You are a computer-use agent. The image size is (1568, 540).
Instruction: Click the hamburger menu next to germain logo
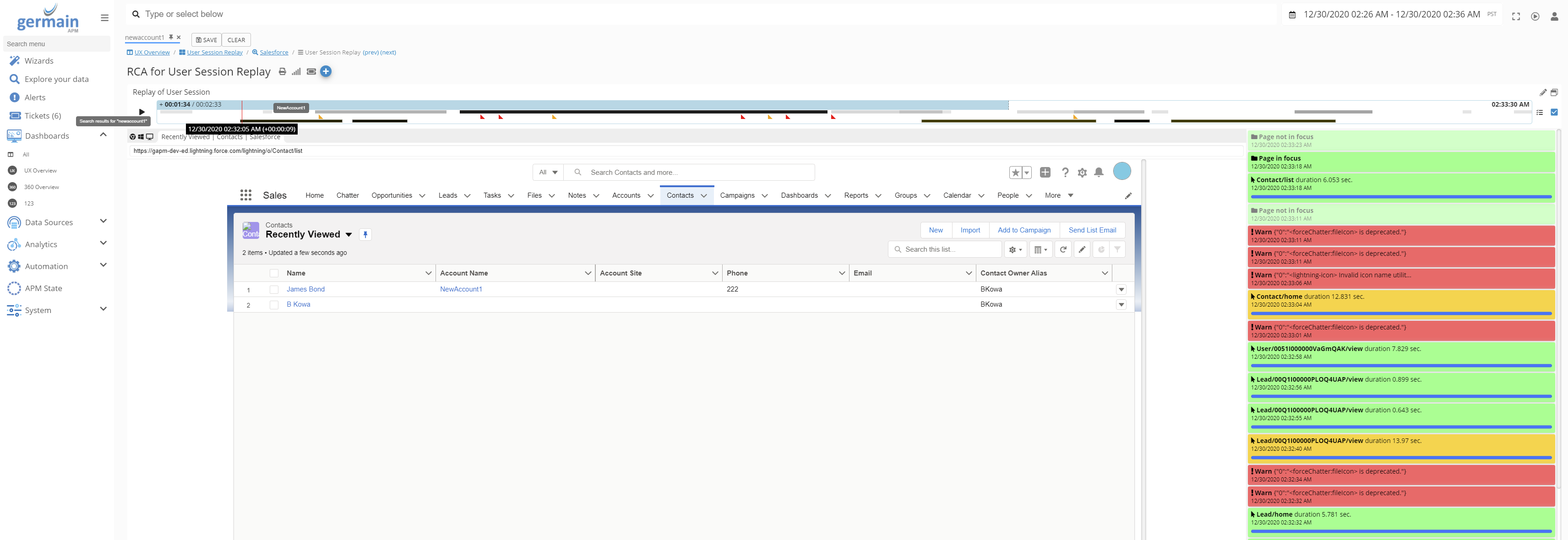[x=105, y=18]
